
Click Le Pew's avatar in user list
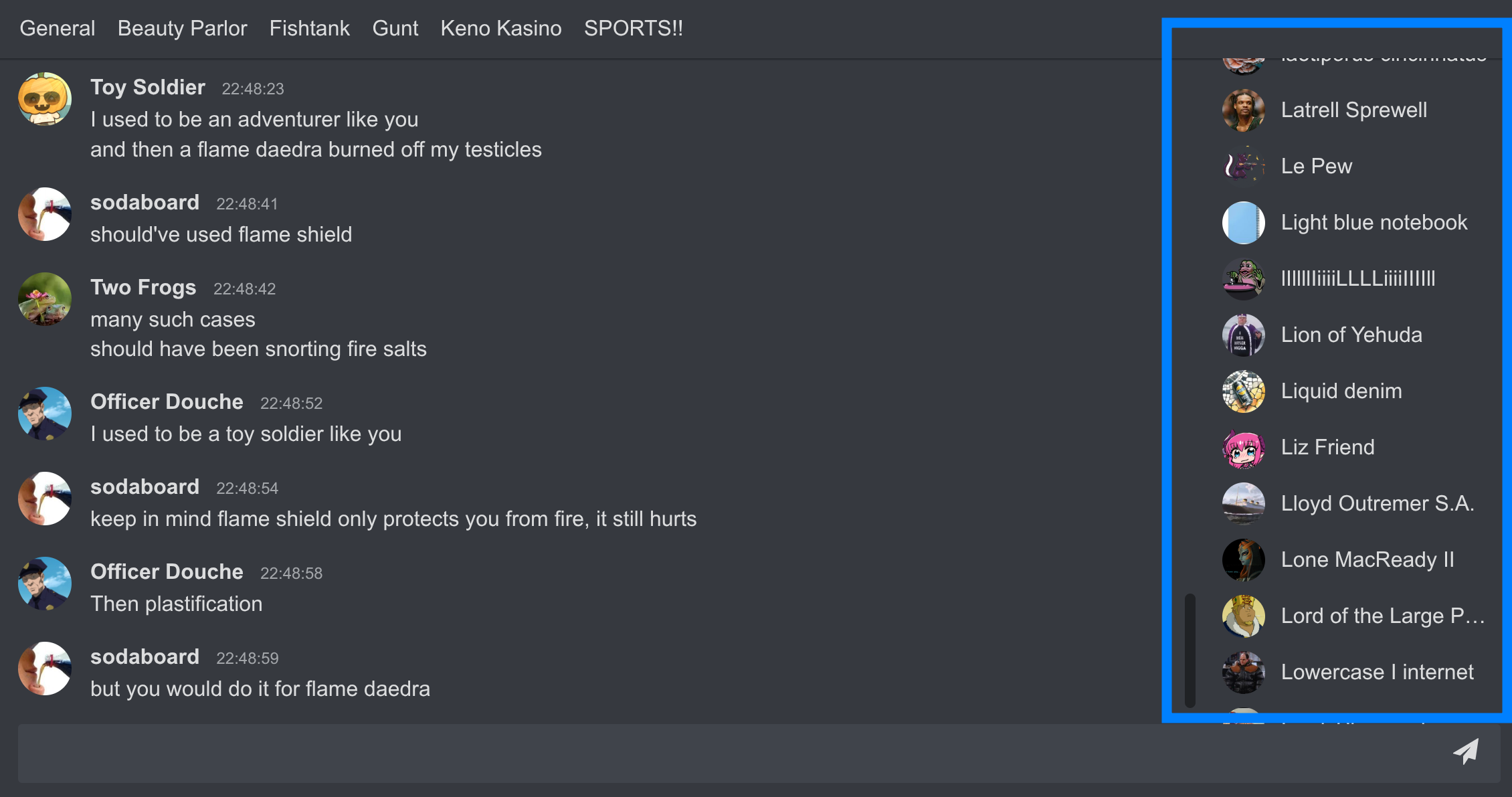tap(1243, 167)
